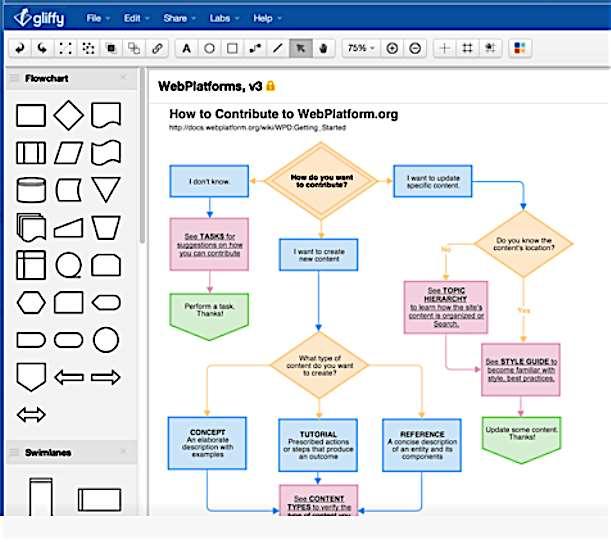This screenshot has height=542, width=611.
Task: Select the Ellipse drawing tool
Action: click(209, 48)
